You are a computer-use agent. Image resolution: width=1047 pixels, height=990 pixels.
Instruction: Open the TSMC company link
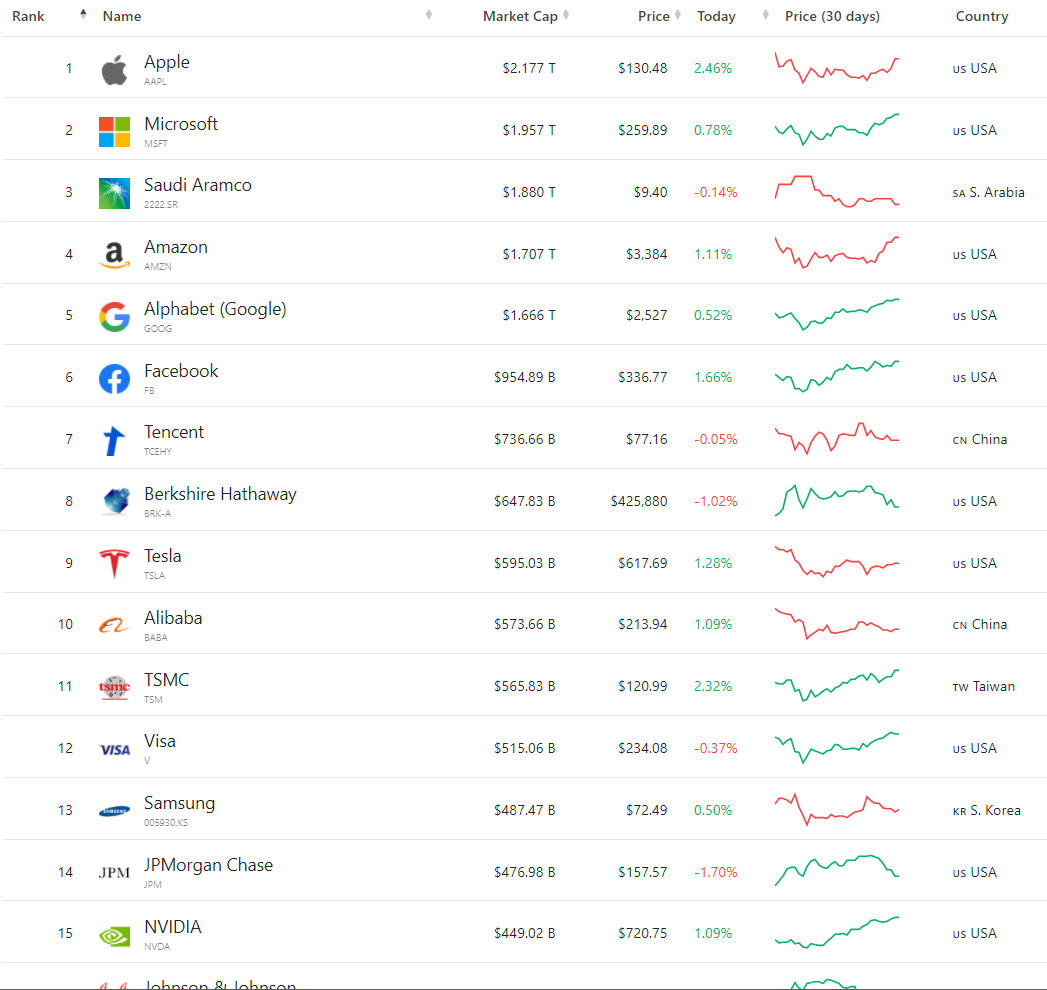[166, 680]
